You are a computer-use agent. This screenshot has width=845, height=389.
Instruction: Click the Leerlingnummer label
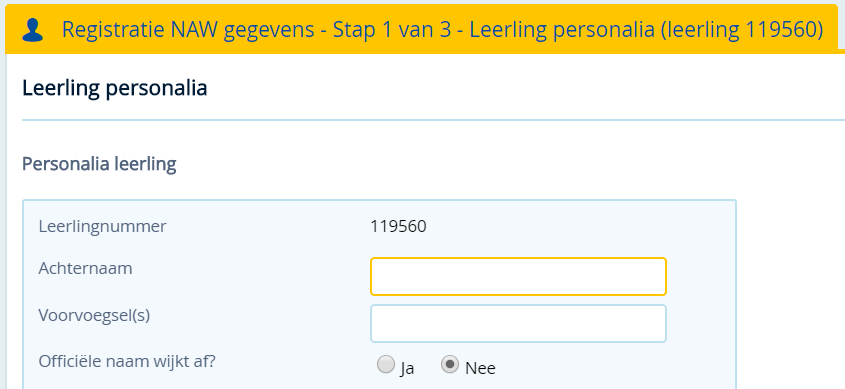(102, 227)
